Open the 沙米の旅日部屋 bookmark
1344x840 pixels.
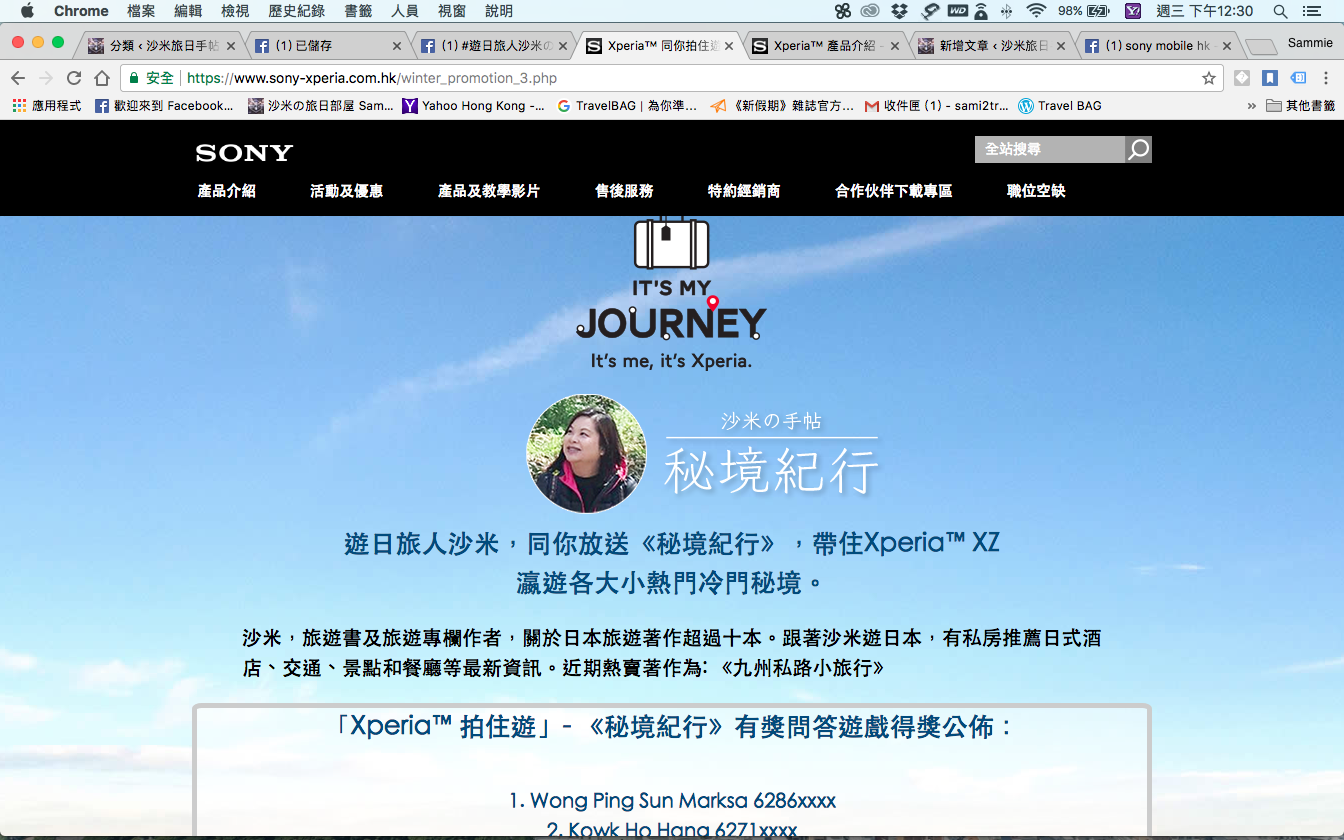coord(321,105)
